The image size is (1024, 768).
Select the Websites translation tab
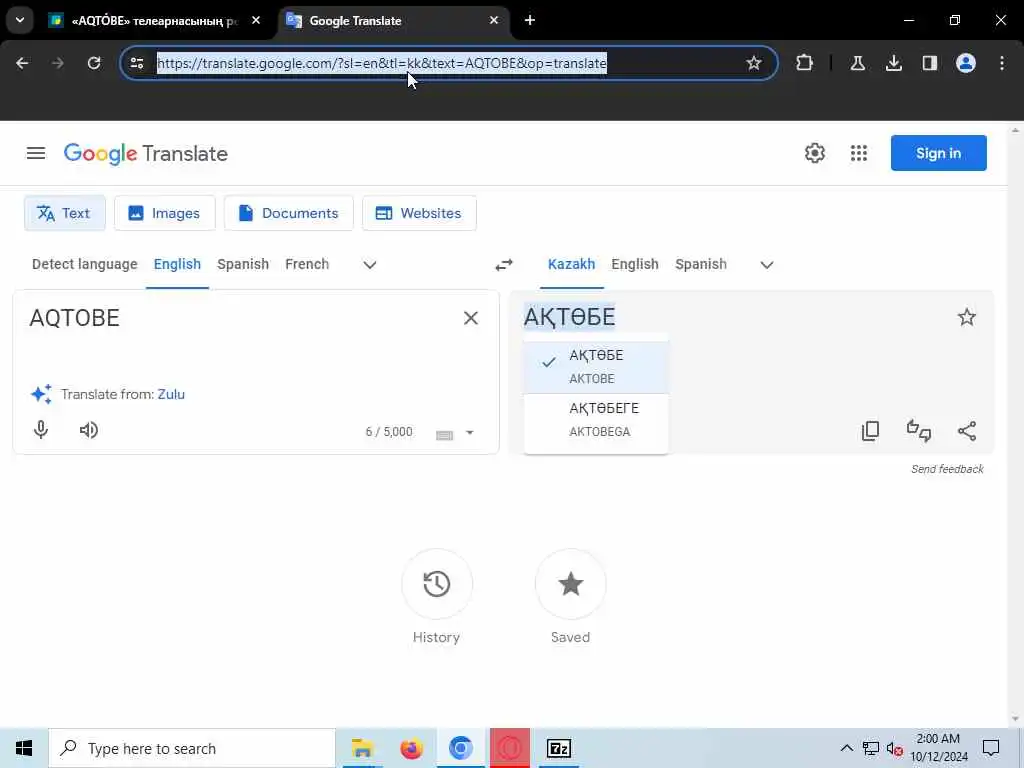click(419, 213)
